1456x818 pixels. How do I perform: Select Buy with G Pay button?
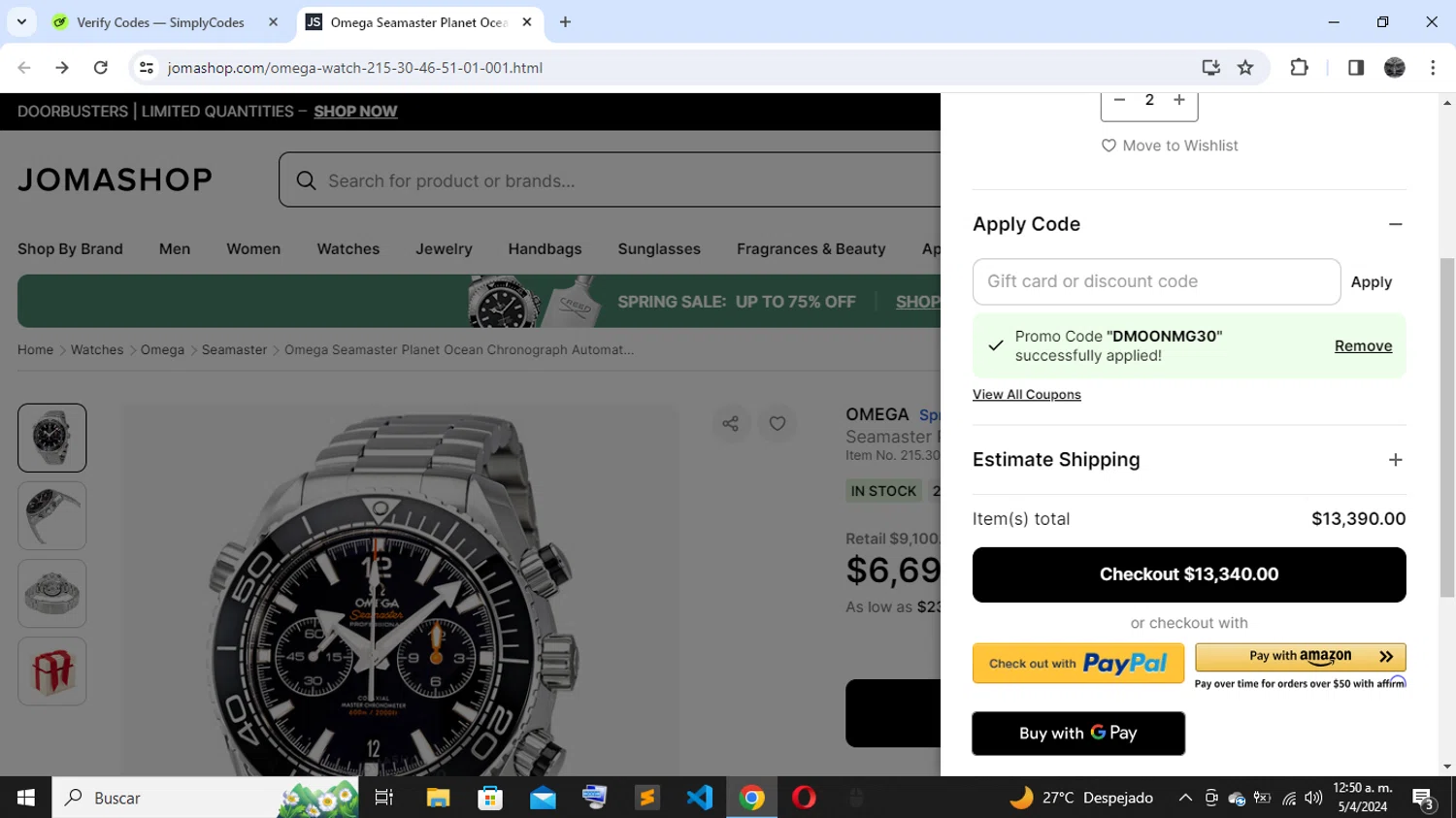coord(1078,734)
